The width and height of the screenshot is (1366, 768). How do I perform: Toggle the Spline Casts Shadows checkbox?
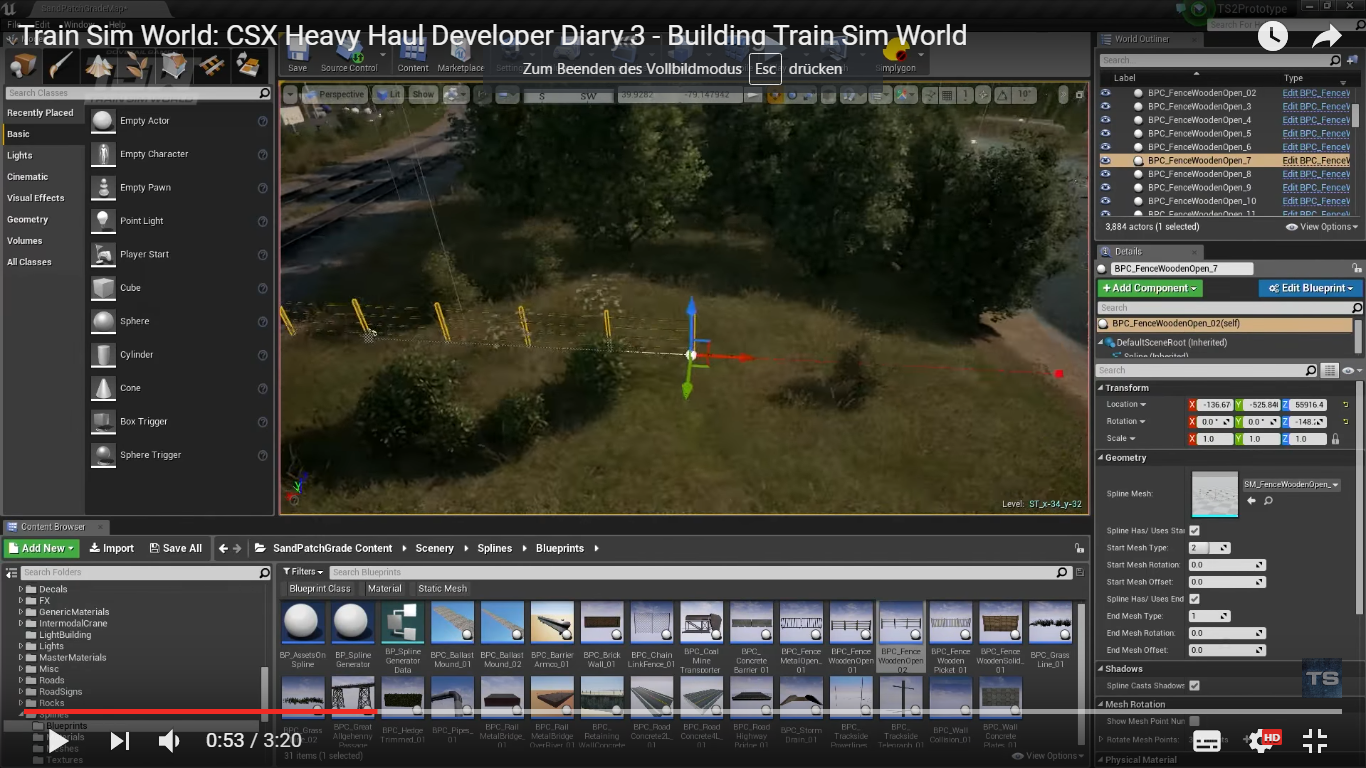point(1194,686)
